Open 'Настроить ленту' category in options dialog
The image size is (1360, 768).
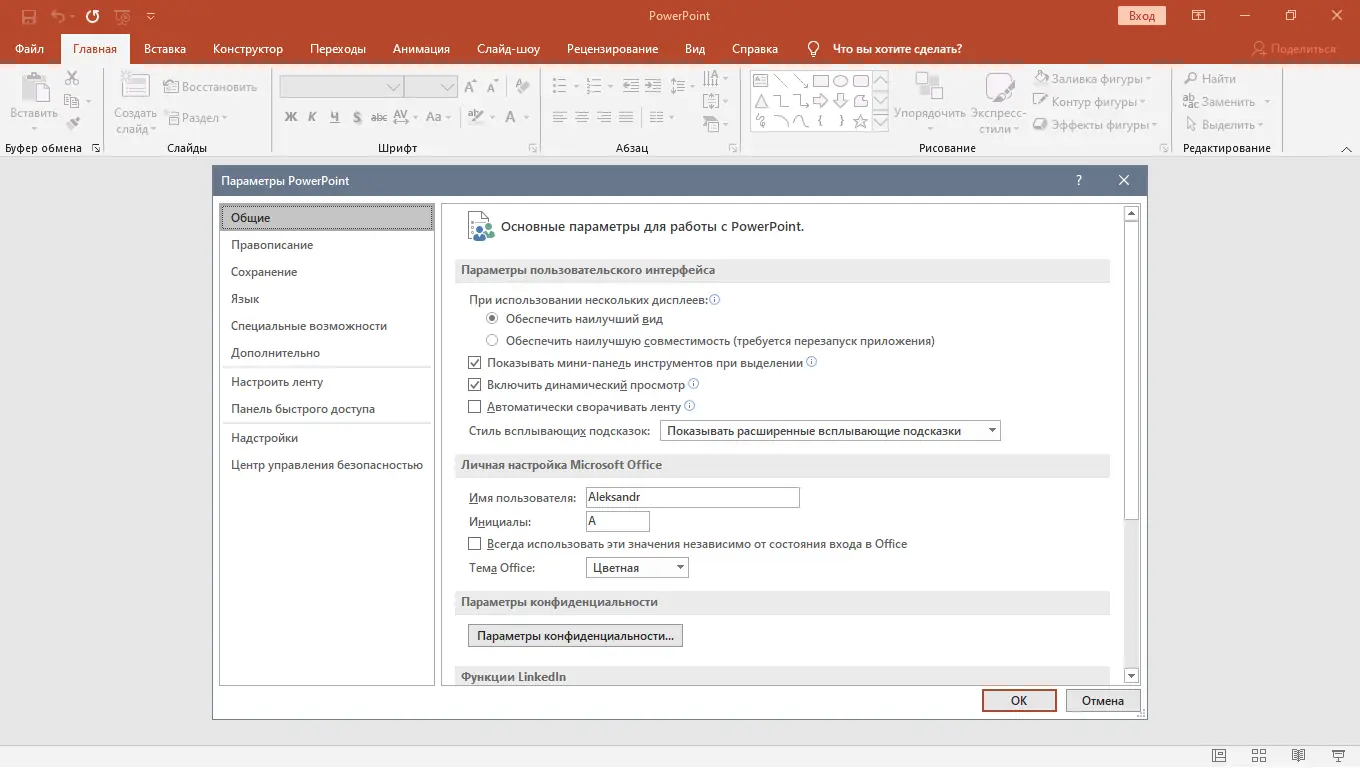(326, 382)
